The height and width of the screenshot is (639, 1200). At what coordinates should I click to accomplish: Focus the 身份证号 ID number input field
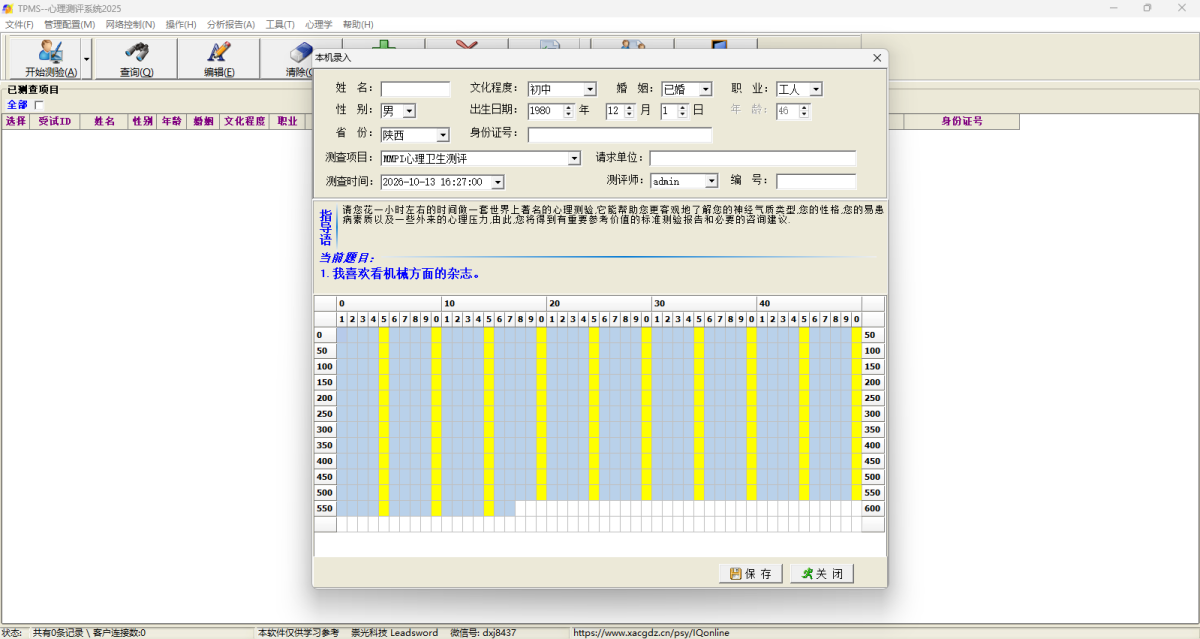tap(620, 135)
